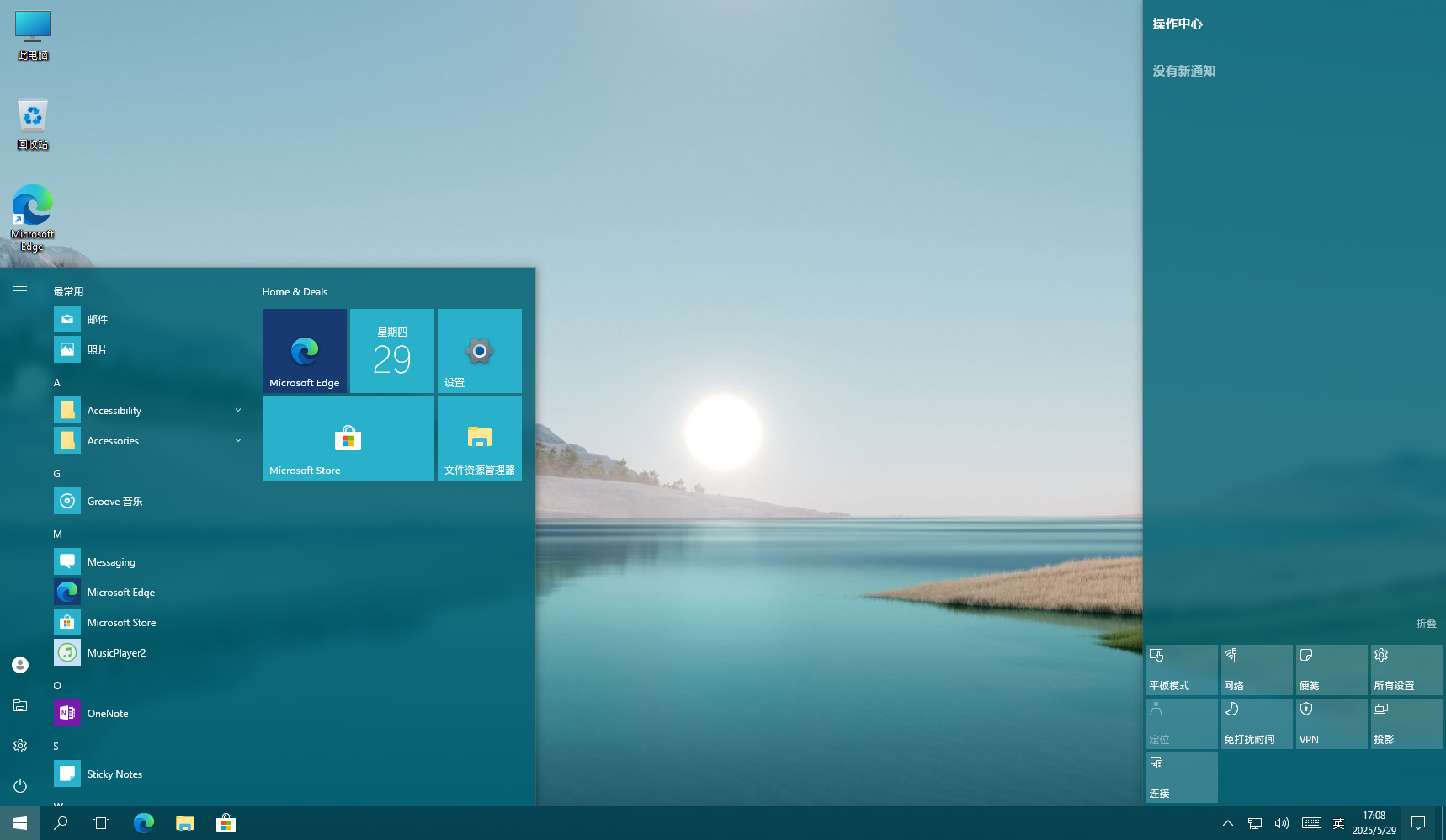Open 所有设置 in Action Center
1446x840 pixels.
(x=1406, y=670)
